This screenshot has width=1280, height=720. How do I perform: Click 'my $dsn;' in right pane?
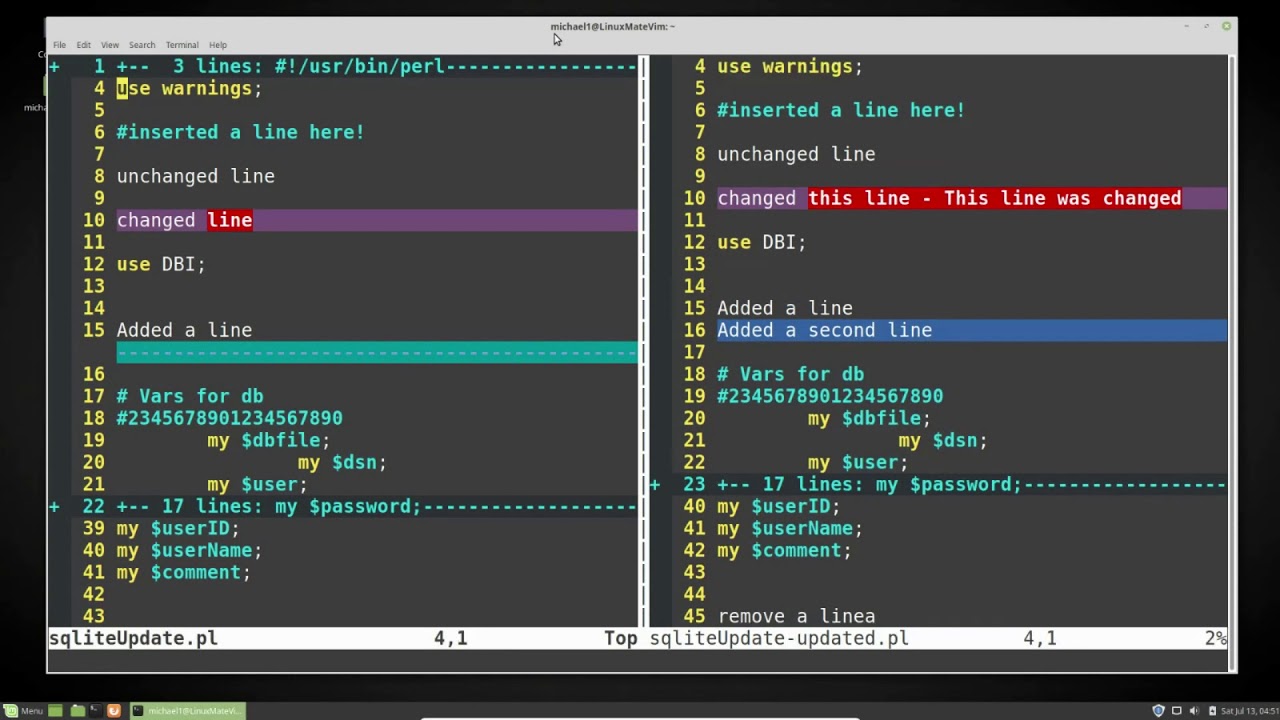943,441
